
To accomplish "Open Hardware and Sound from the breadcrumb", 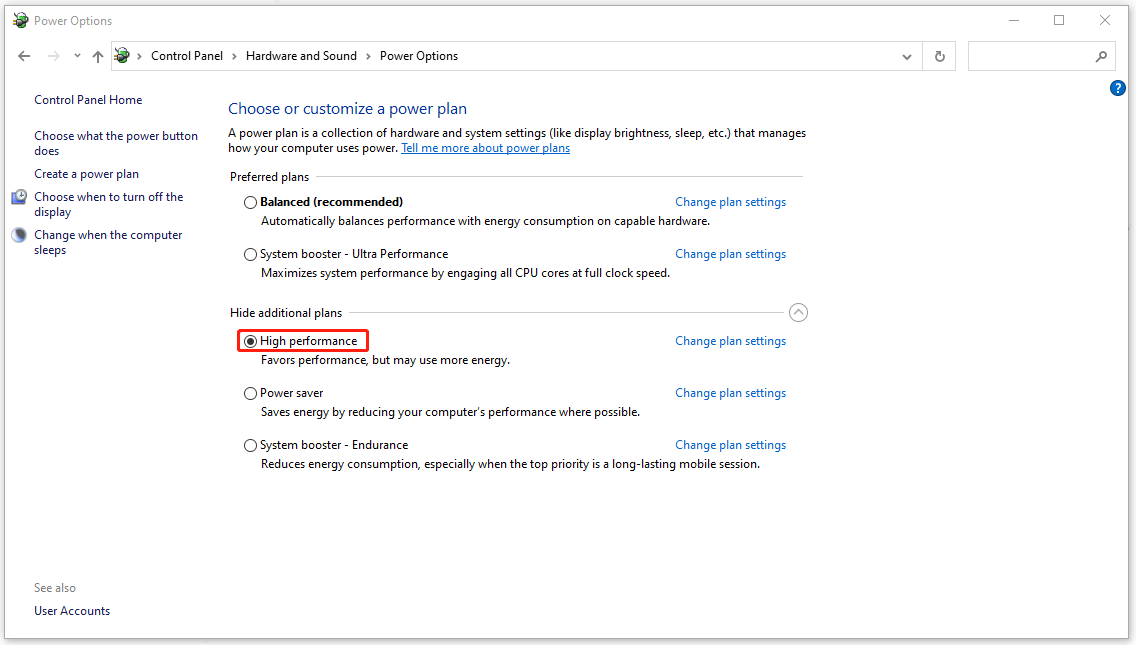I will pyautogui.click(x=301, y=55).
